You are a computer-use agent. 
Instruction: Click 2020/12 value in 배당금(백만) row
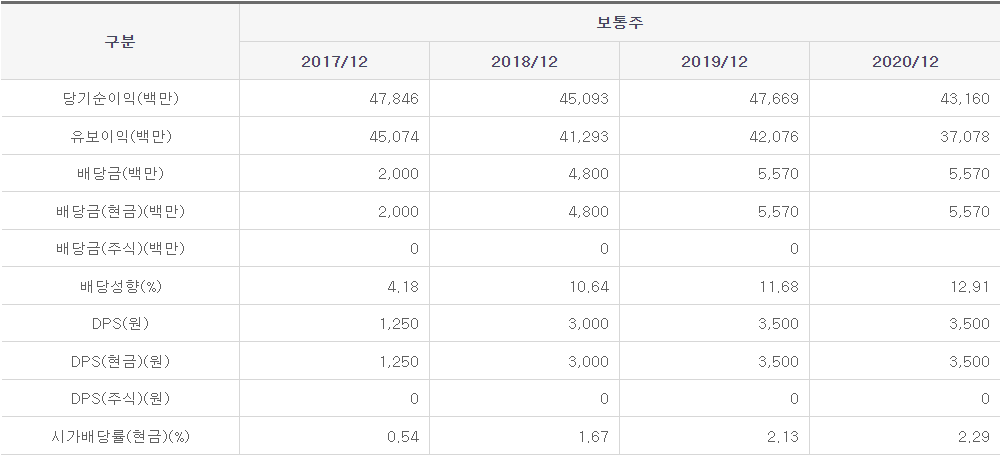click(x=969, y=174)
